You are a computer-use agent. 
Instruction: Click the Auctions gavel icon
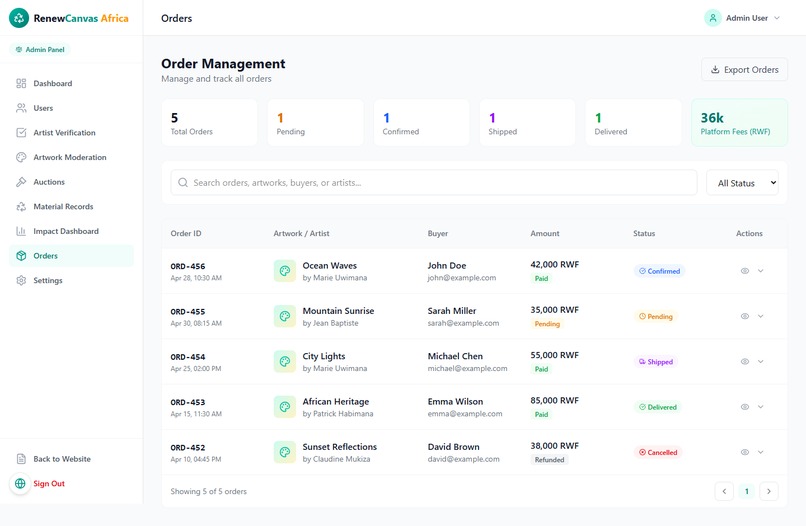[21, 182]
